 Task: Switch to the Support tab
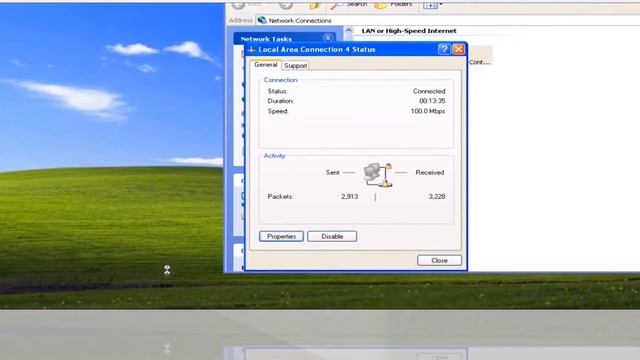[296, 66]
